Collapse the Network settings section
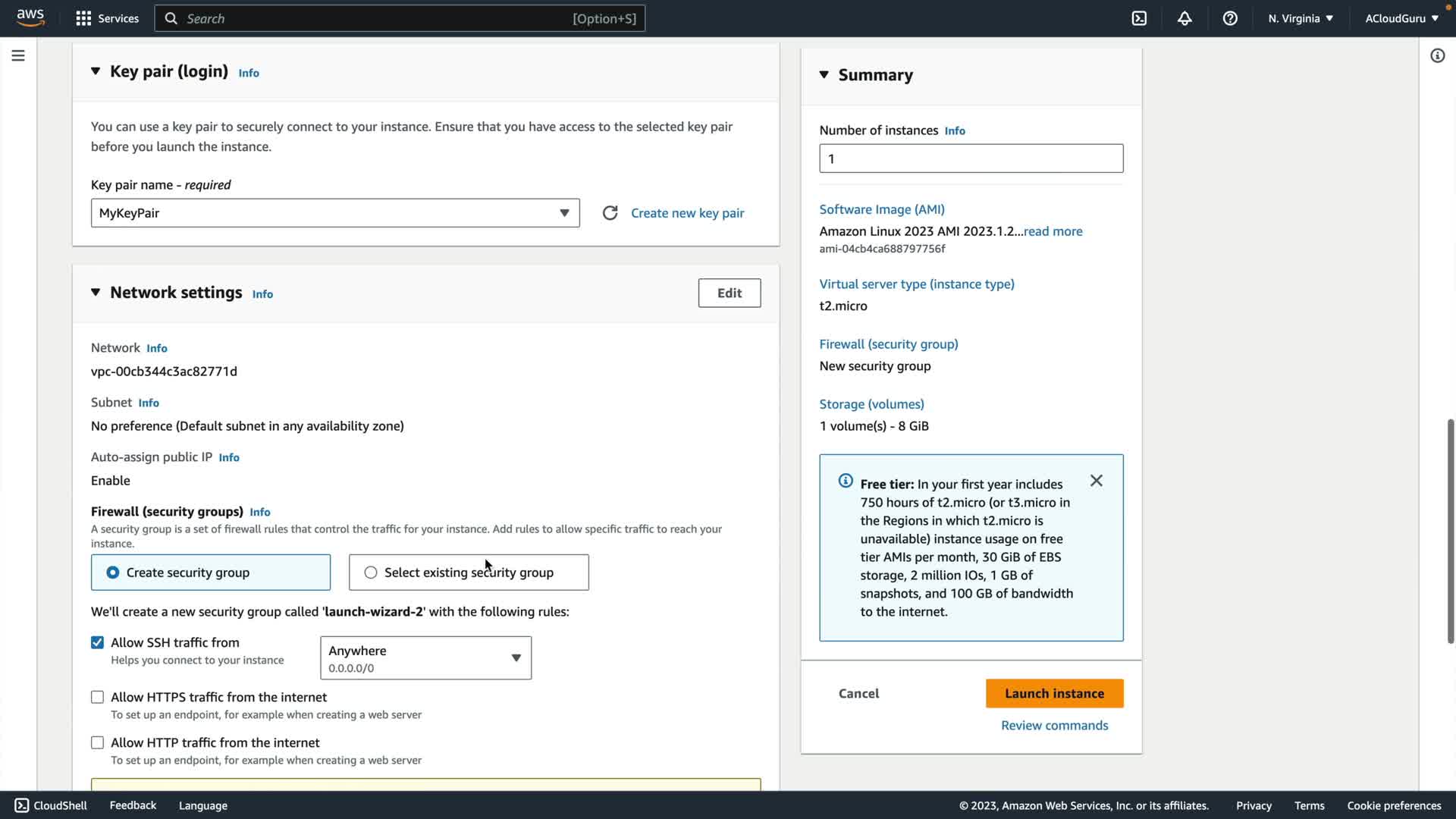The height and width of the screenshot is (819, 1456). coord(96,293)
